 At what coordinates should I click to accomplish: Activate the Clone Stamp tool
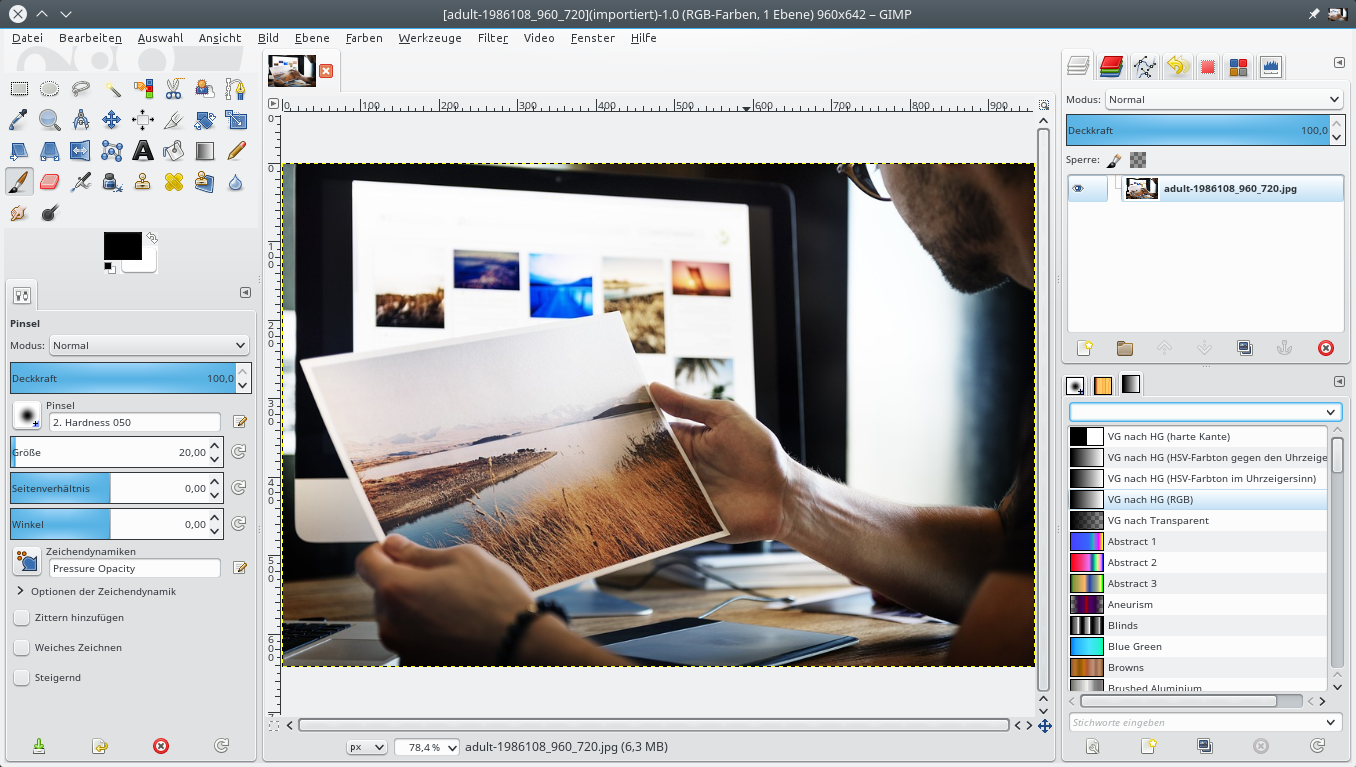tap(143, 182)
